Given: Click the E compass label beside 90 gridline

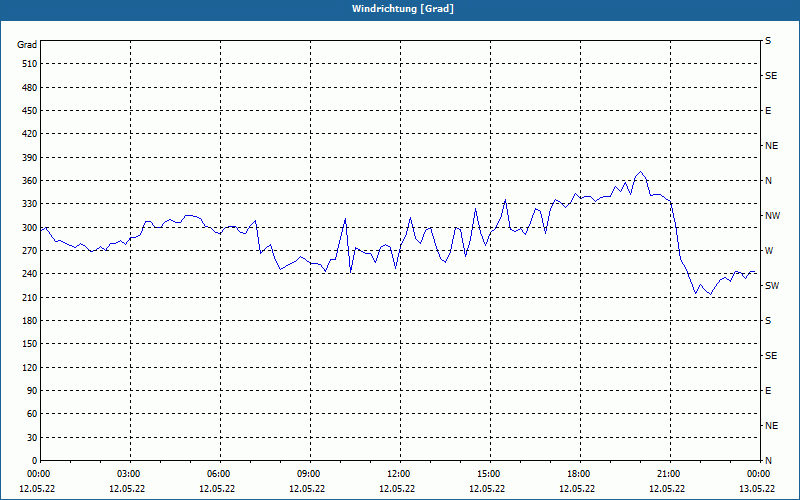Looking at the screenshot, I should tap(768, 391).
